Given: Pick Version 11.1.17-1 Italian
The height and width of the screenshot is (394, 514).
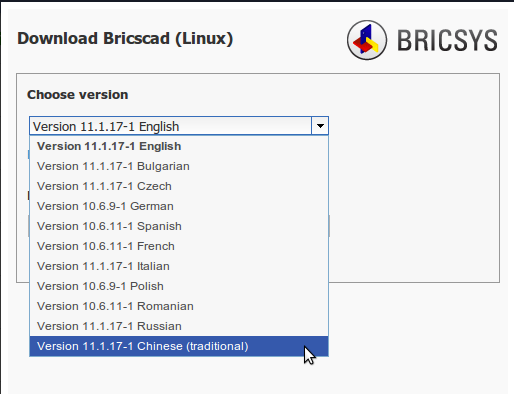Looking at the screenshot, I should [179, 266].
